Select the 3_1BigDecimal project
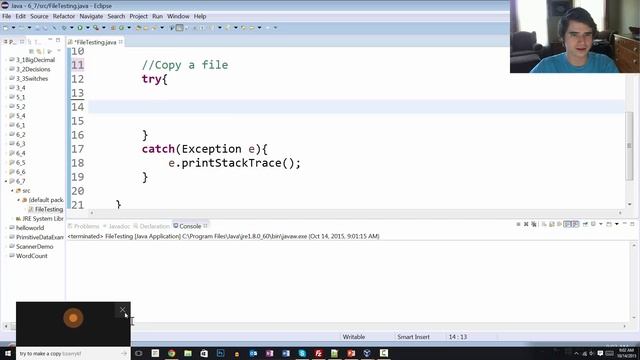 click(x=32, y=60)
